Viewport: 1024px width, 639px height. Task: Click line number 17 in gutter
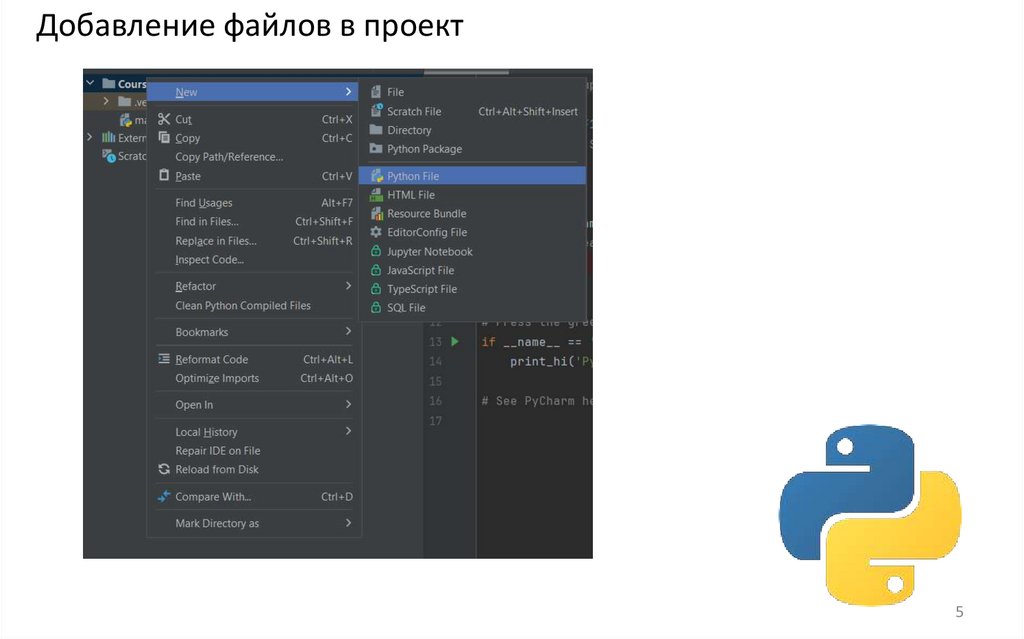tap(436, 420)
